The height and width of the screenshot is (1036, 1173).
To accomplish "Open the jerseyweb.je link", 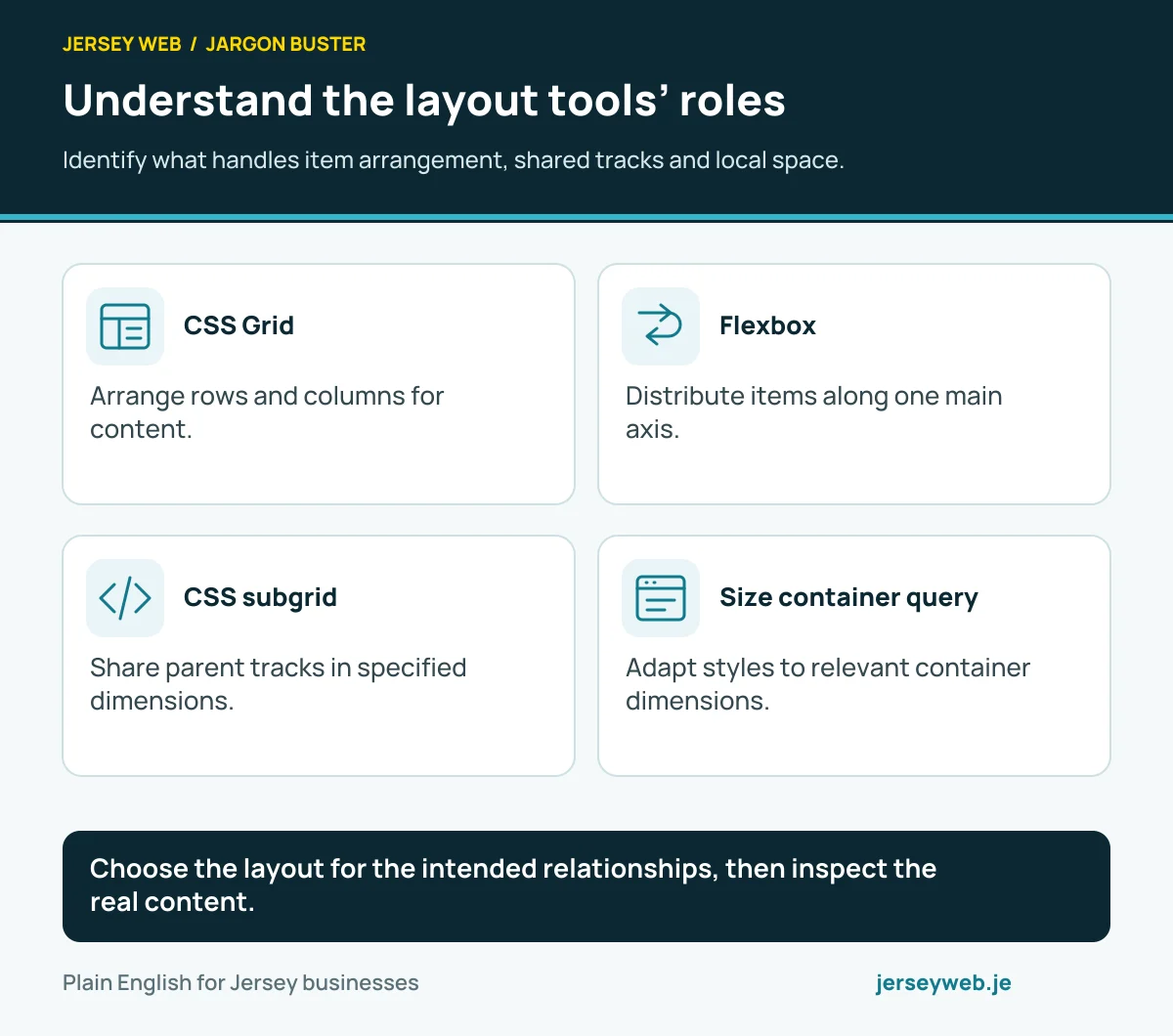I will (943, 983).
